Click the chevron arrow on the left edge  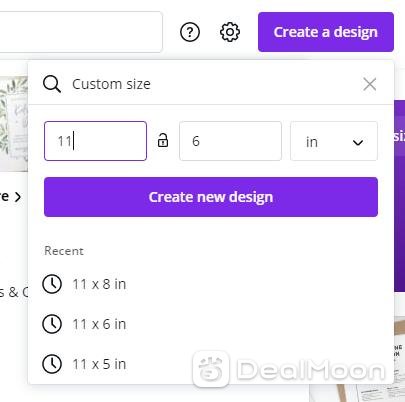(x=18, y=197)
